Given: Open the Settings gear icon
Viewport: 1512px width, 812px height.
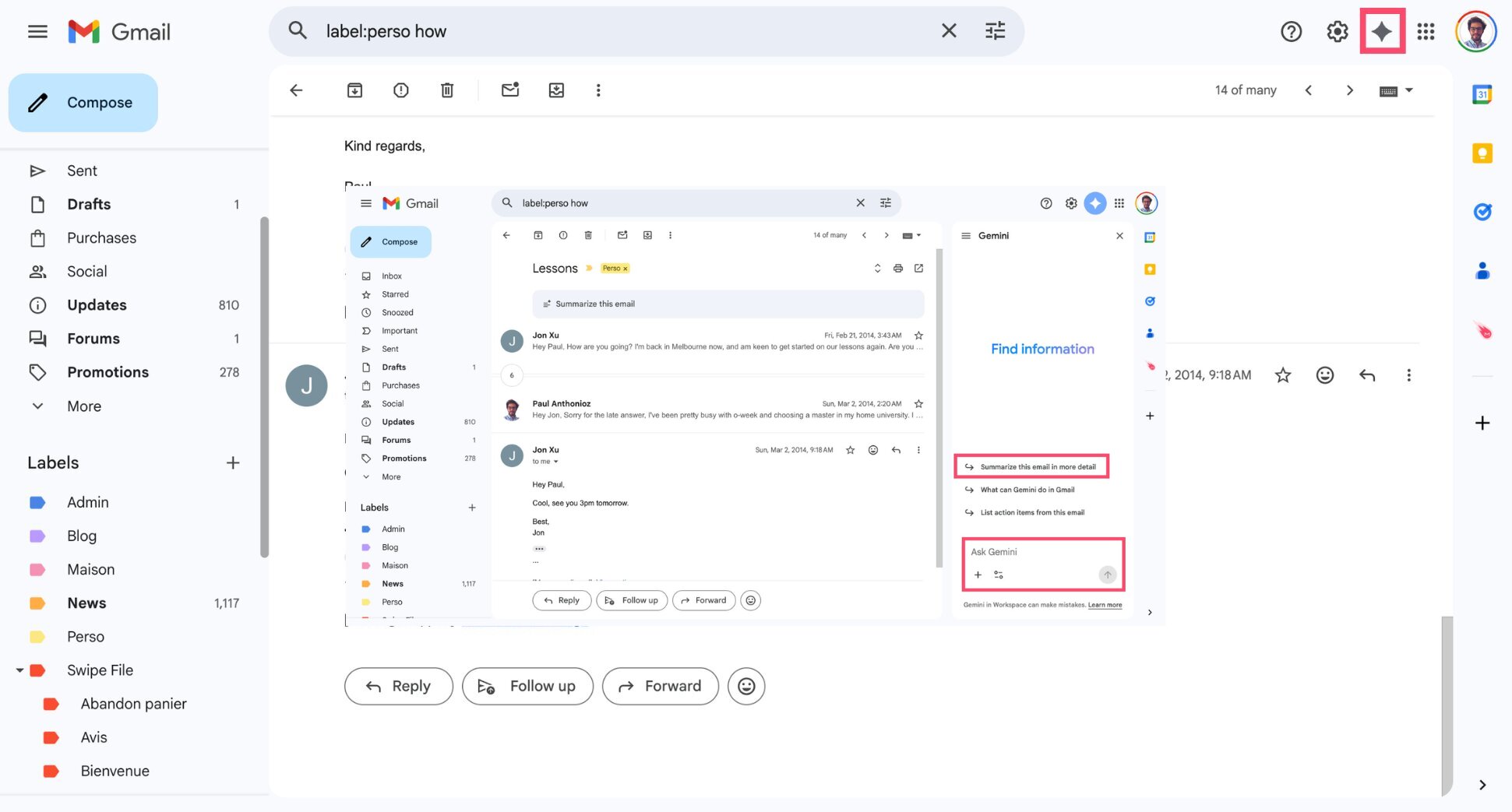Looking at the screenshot, I should pyautogui.click(x=1337, y=32).
